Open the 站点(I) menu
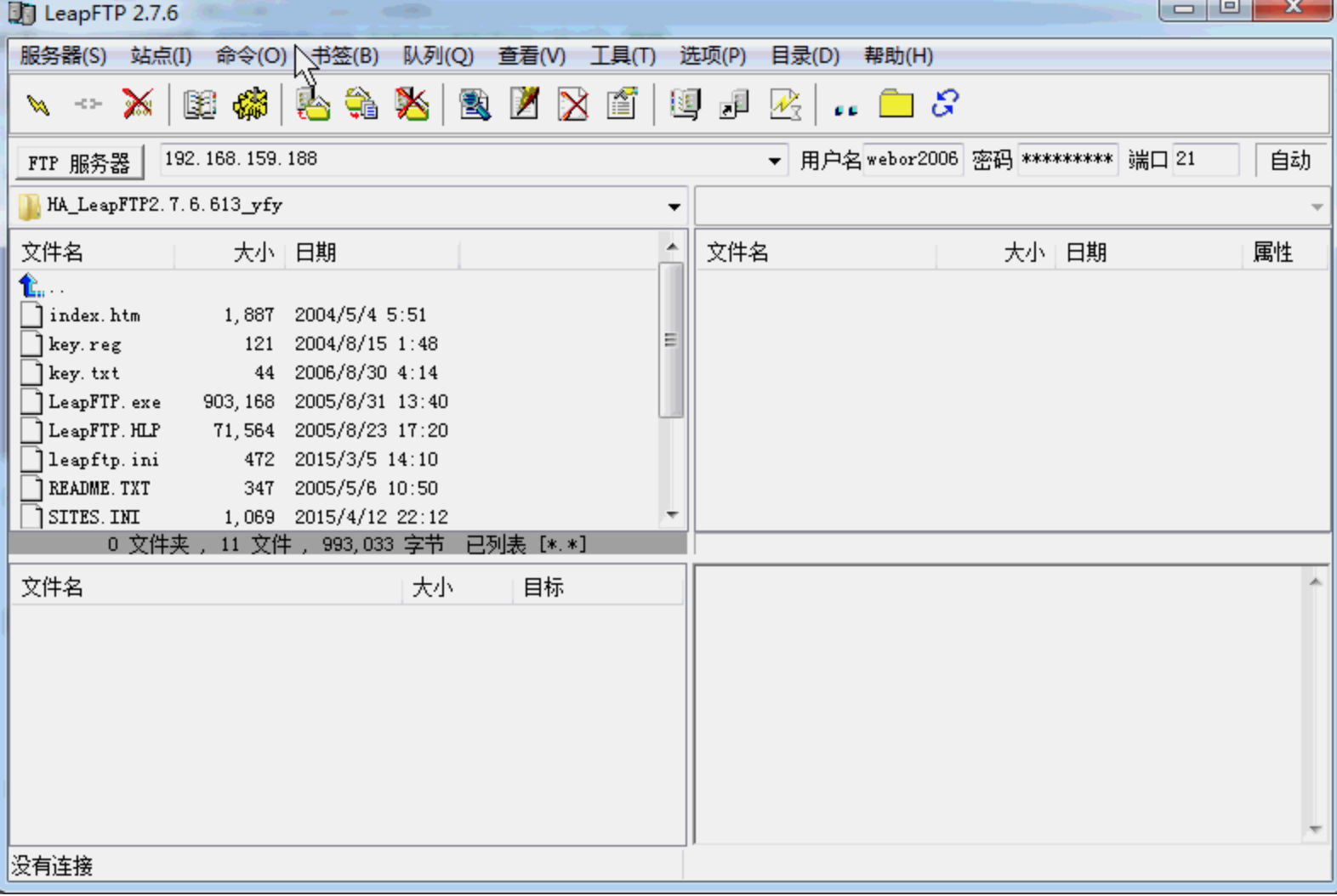This screenshot has width=1337, height=896. [161, 56]
